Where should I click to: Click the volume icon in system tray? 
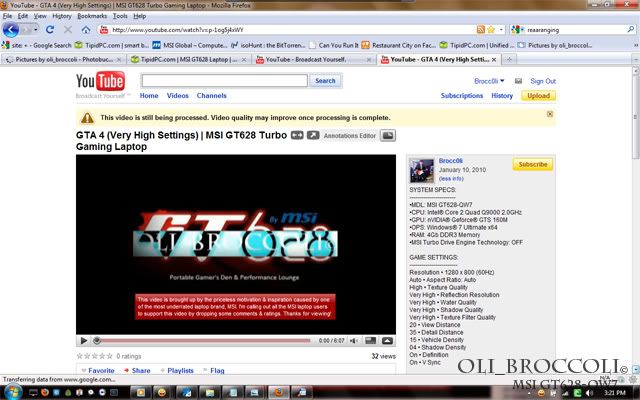(589, 393)
